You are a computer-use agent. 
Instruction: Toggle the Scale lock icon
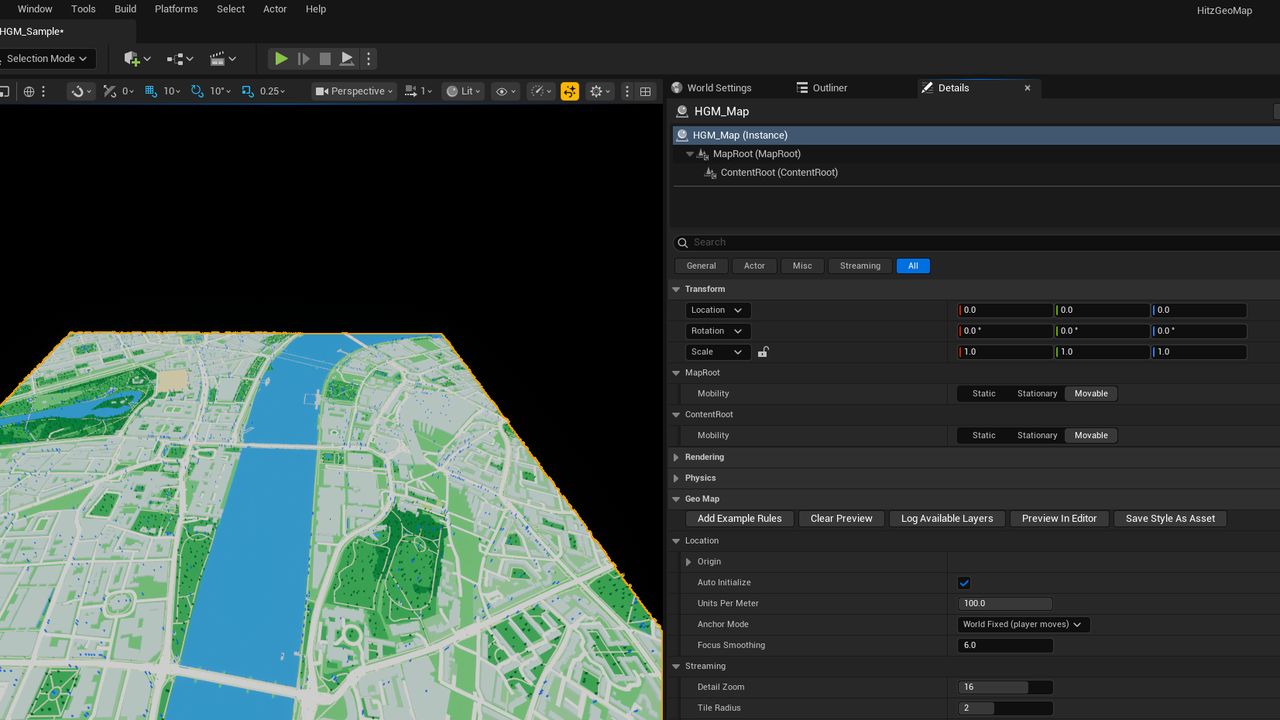(763, 352)
